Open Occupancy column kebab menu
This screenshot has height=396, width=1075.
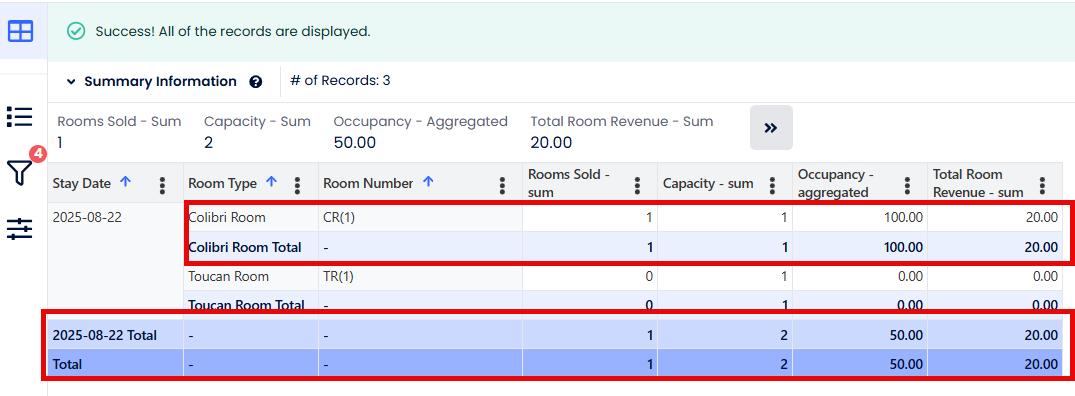[908, 185]
